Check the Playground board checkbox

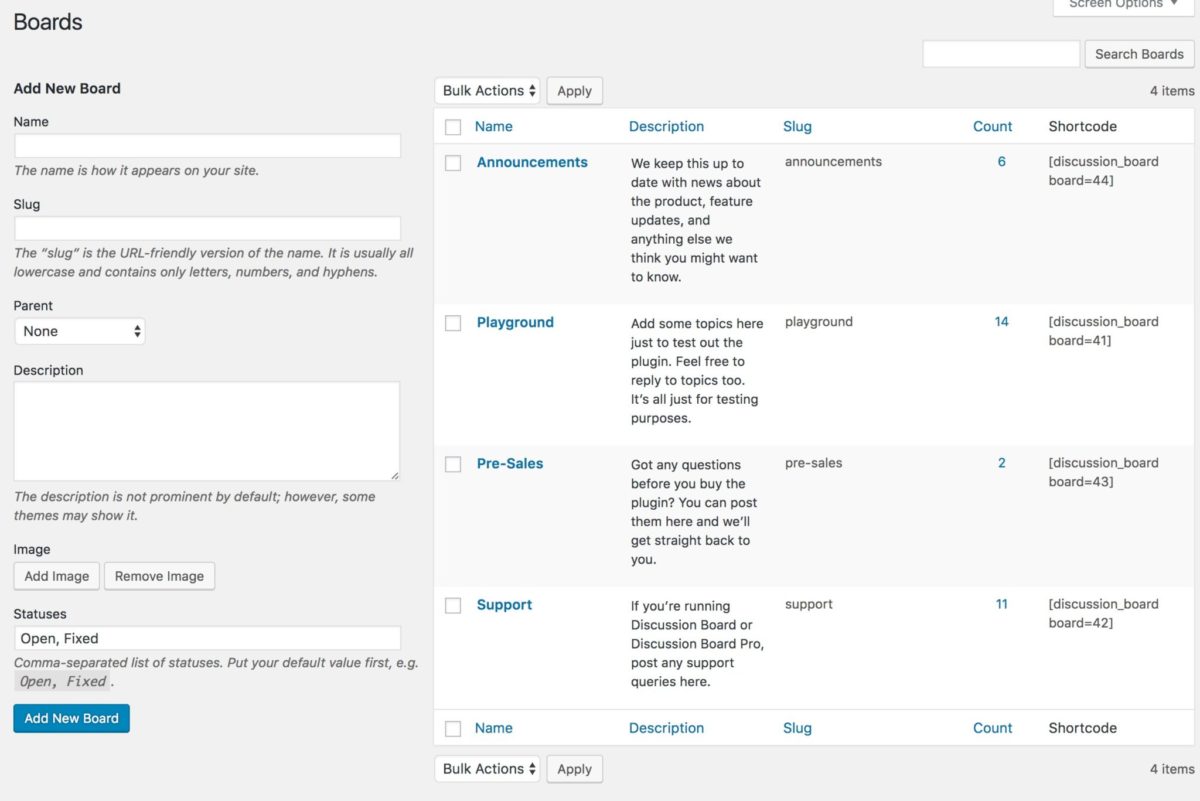point(452,322)
